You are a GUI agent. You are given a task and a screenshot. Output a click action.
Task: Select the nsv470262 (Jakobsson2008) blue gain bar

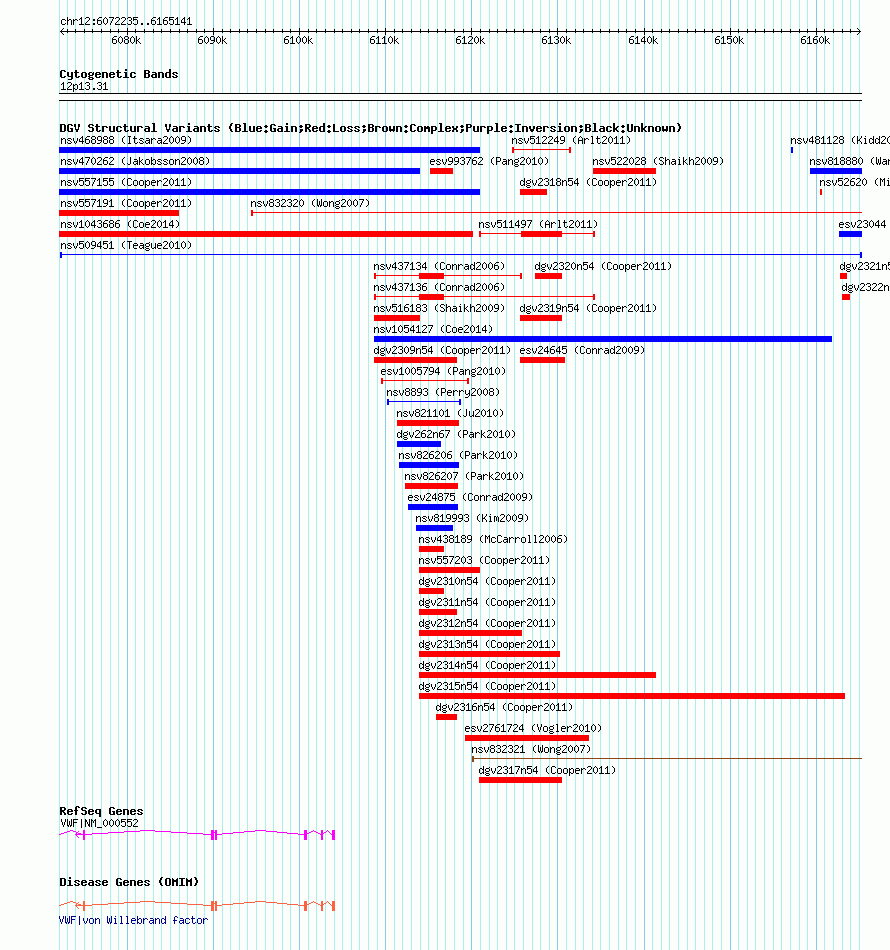pyautogui.click(x=240, y=171)
